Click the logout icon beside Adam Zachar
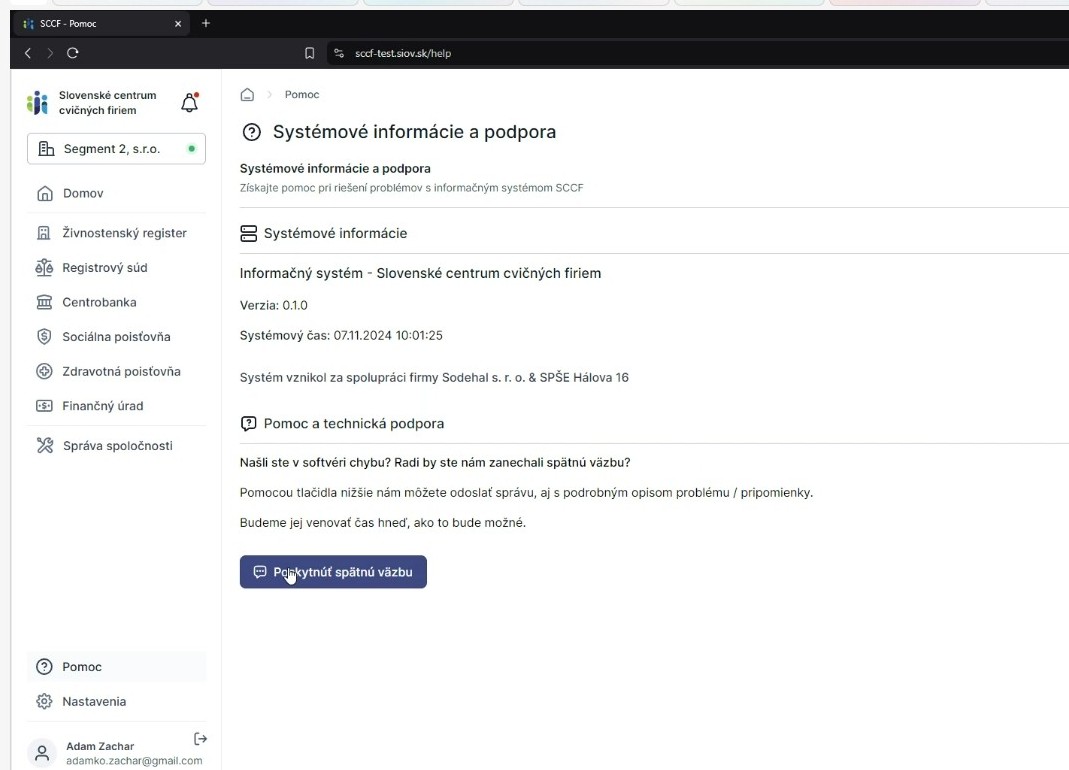Image resolution: width=1069 pixels, height=770 pixels. point(200,739)
